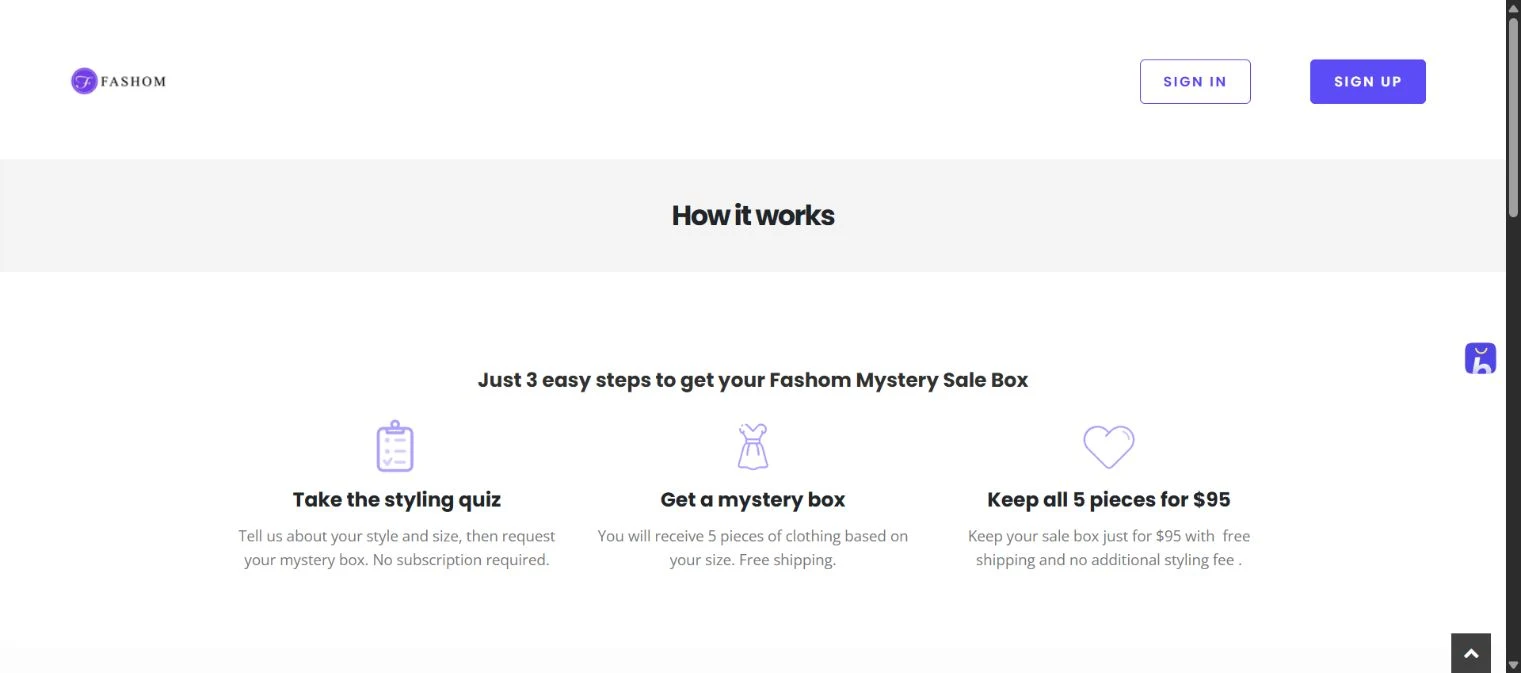Image resolution: width=1521 pixels, height=673 pixels.
Task: Click the 'How it works' heading
Action: tap(753, 215)
